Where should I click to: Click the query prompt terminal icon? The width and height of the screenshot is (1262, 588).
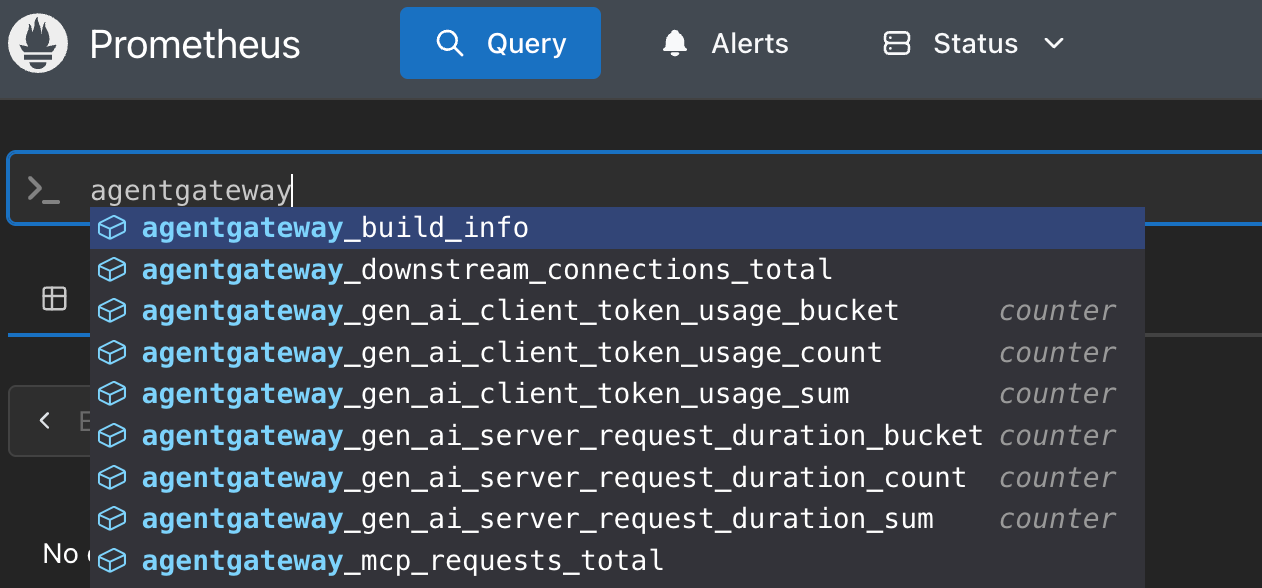[x=43, y=189]
